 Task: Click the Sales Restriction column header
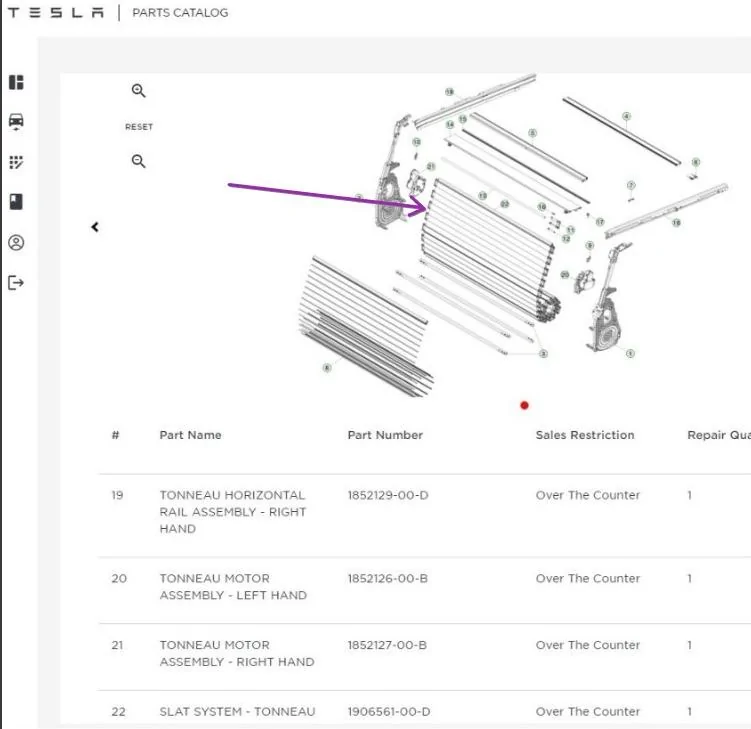(585, 435)
